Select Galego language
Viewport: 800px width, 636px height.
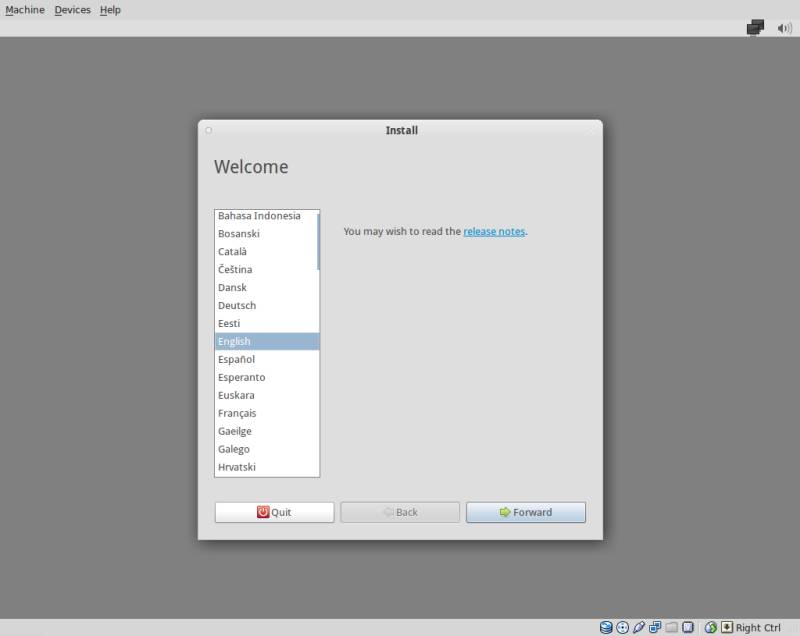(x=267, y=449)
